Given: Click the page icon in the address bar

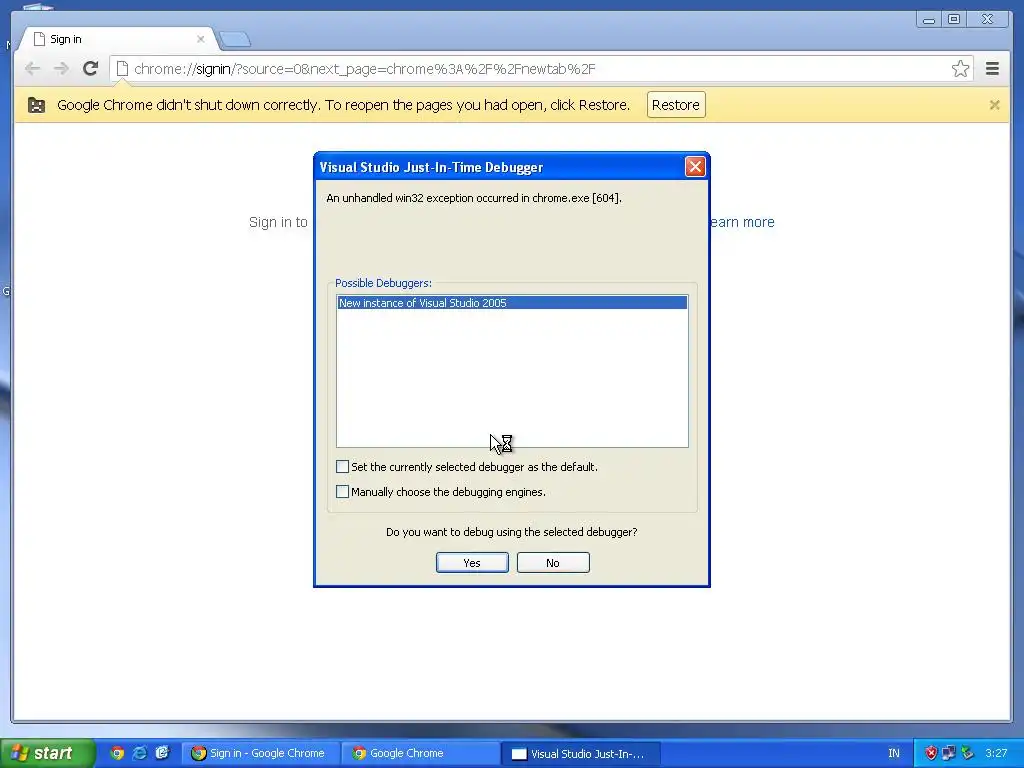Looking at the screenshot, I should pyautogui.click(x=121, y=69).
